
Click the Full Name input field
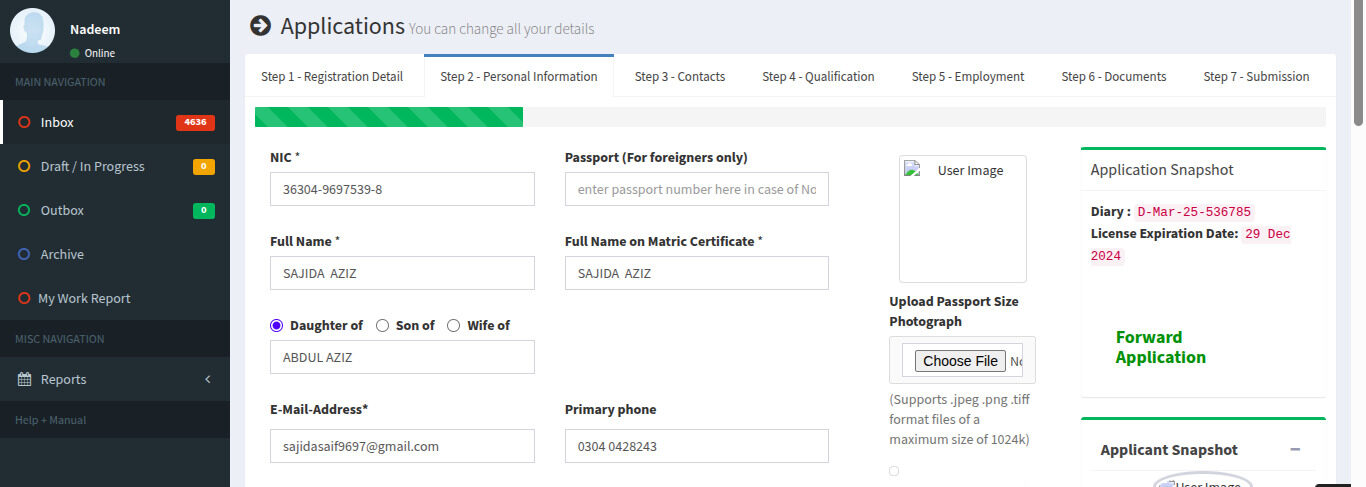(402, 273)
